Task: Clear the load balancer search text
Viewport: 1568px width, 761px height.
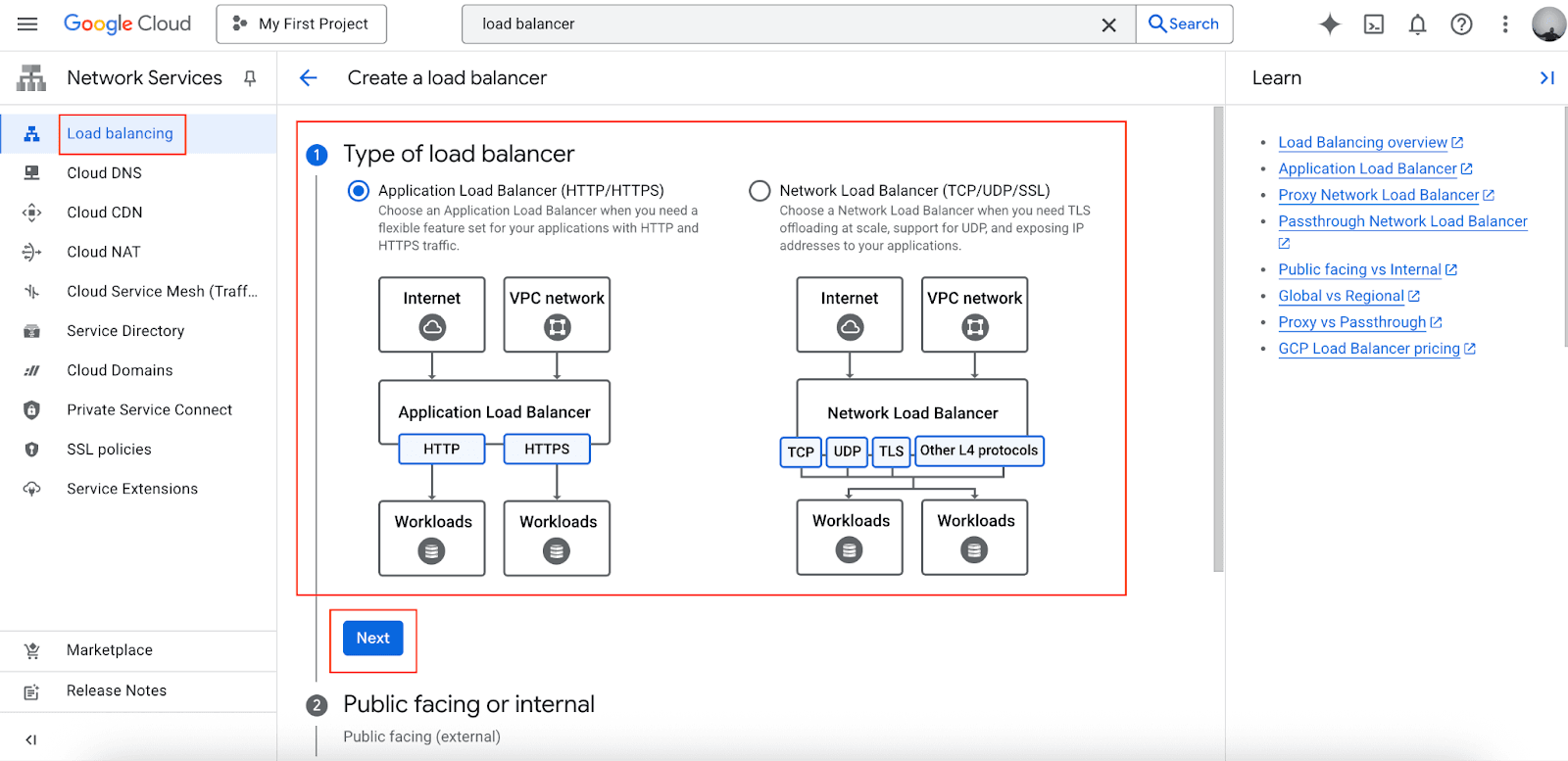Action: 1108,24
